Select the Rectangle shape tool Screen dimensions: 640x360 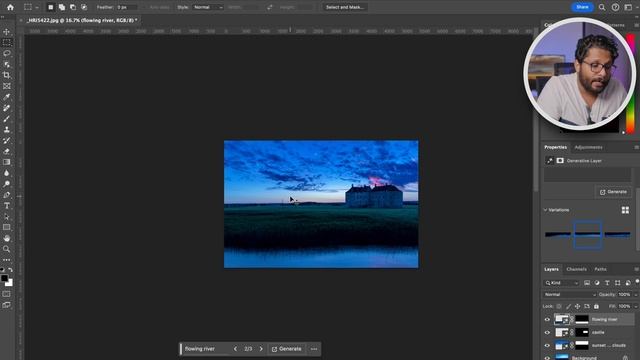click(7, 227)
